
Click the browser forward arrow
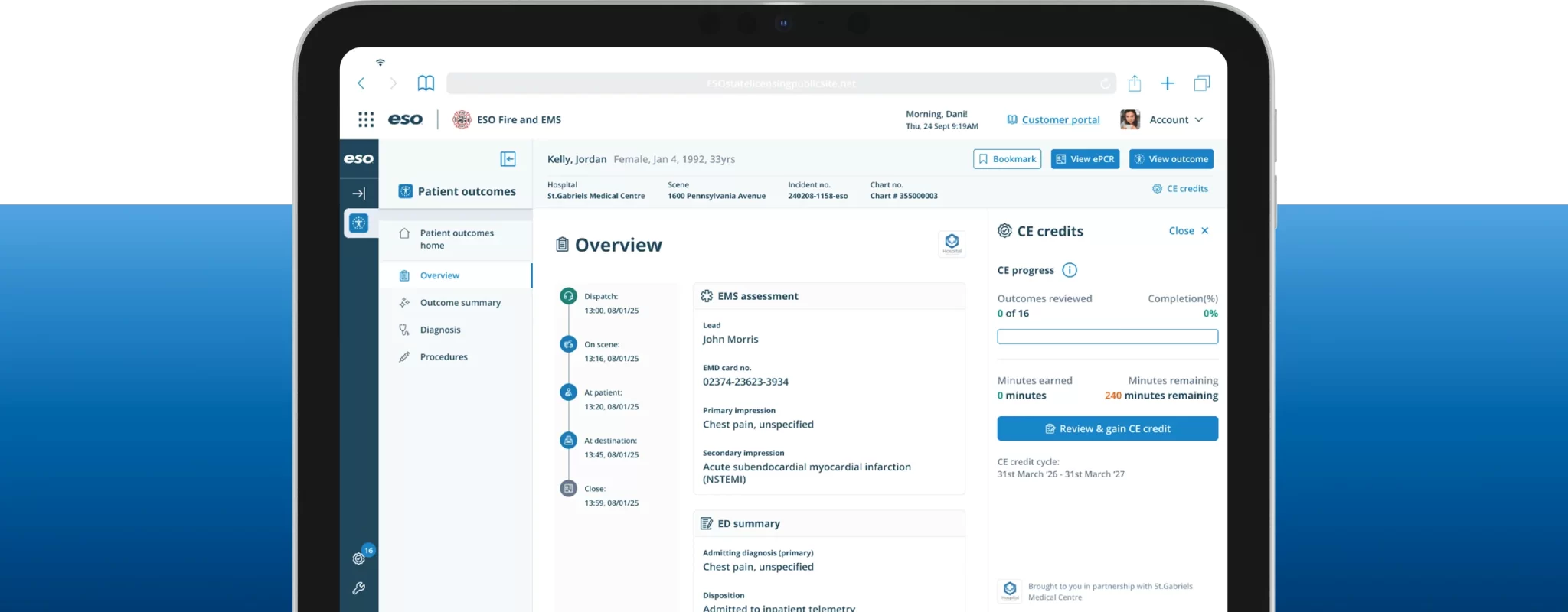[393, 83]
